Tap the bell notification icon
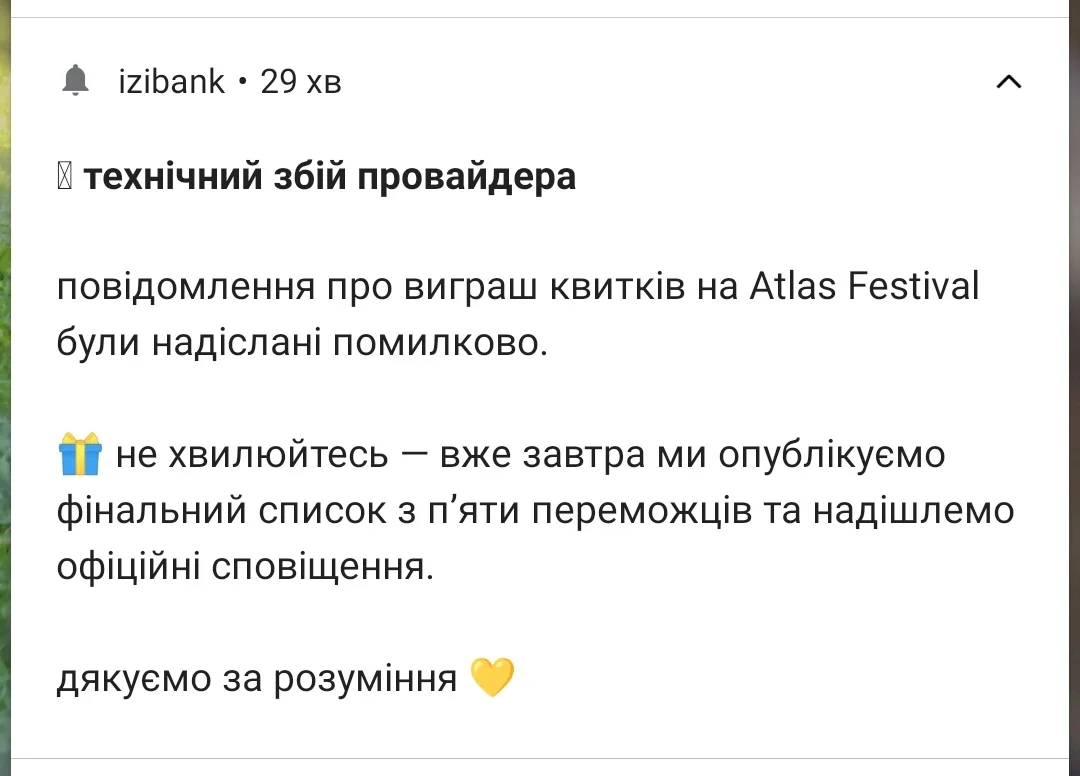 click(75, 81)
